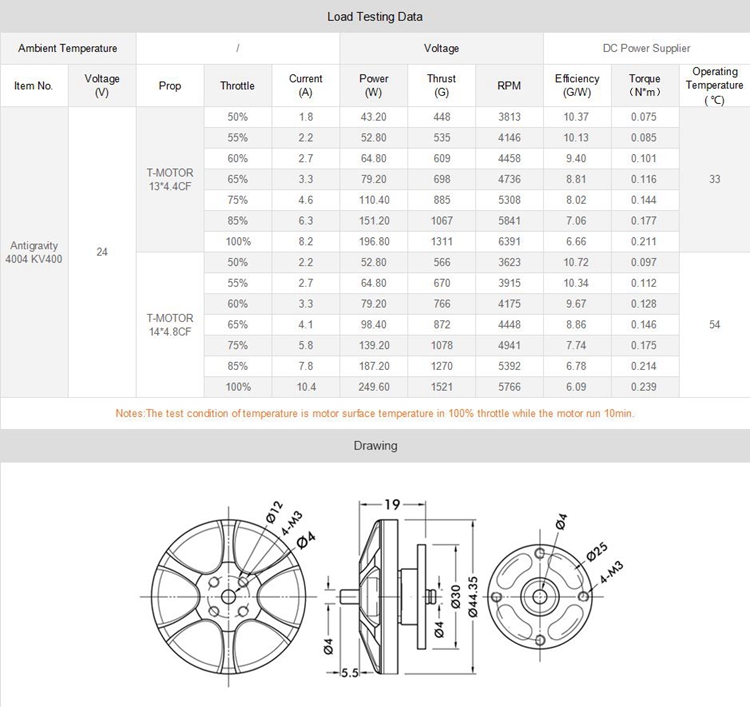
Task: Select the Antigravity 4004 KV400 item cell
Action: (34, 252)
